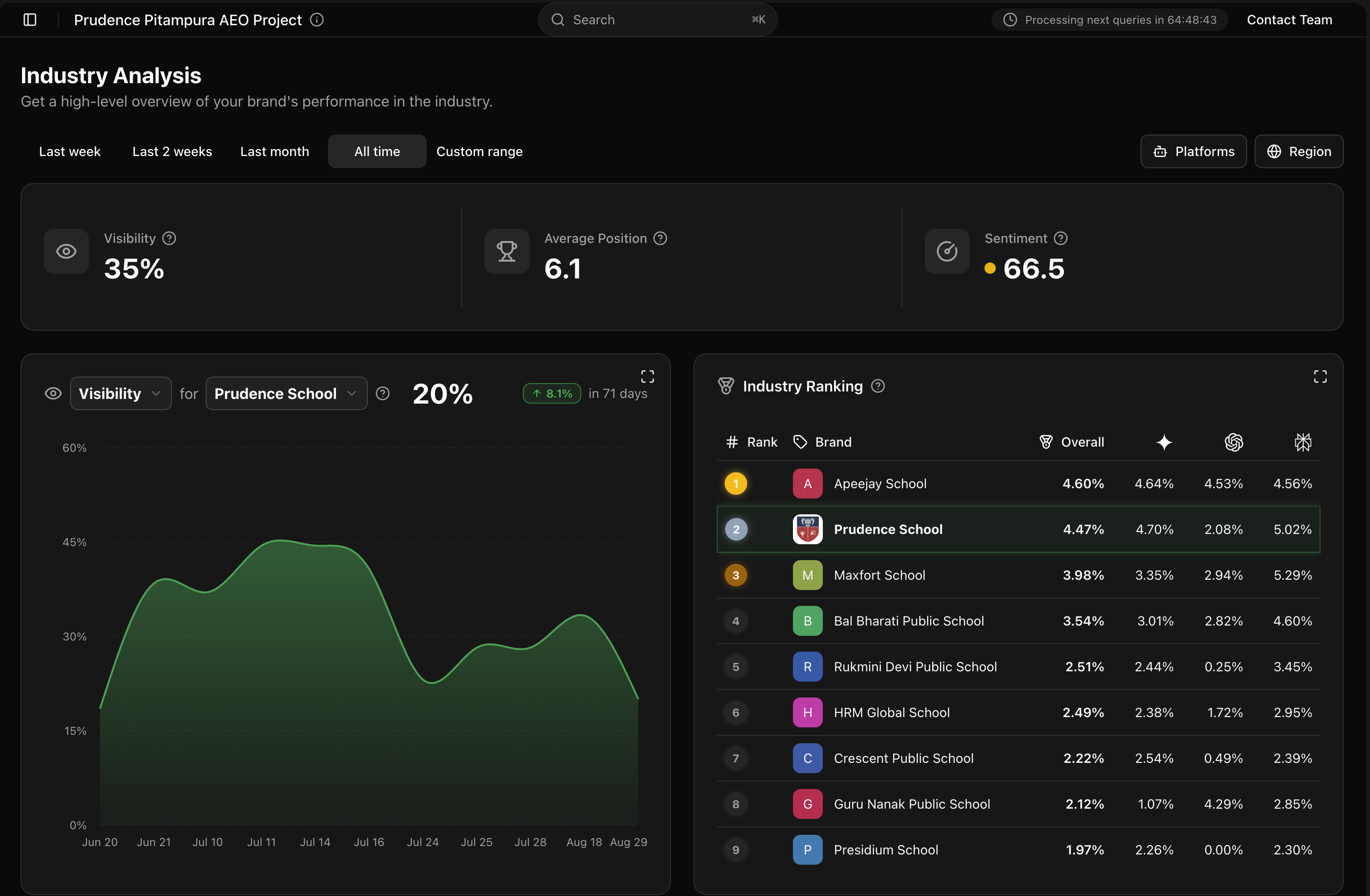Select the Custom range tab

click(479, 151)
